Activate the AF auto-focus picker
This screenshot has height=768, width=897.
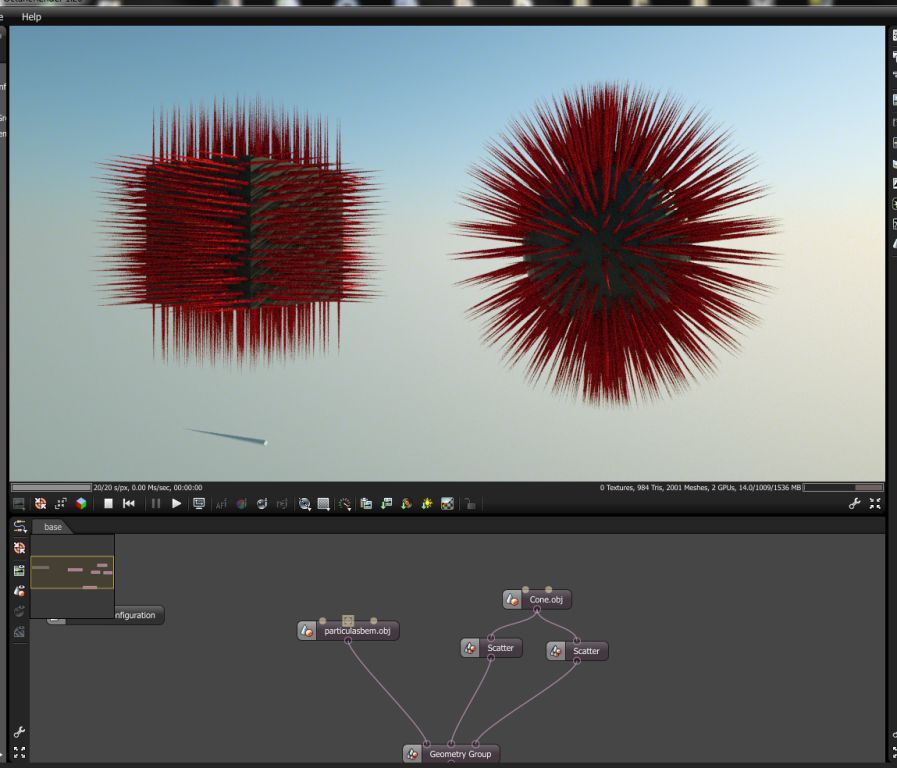(x=221, y=504)
